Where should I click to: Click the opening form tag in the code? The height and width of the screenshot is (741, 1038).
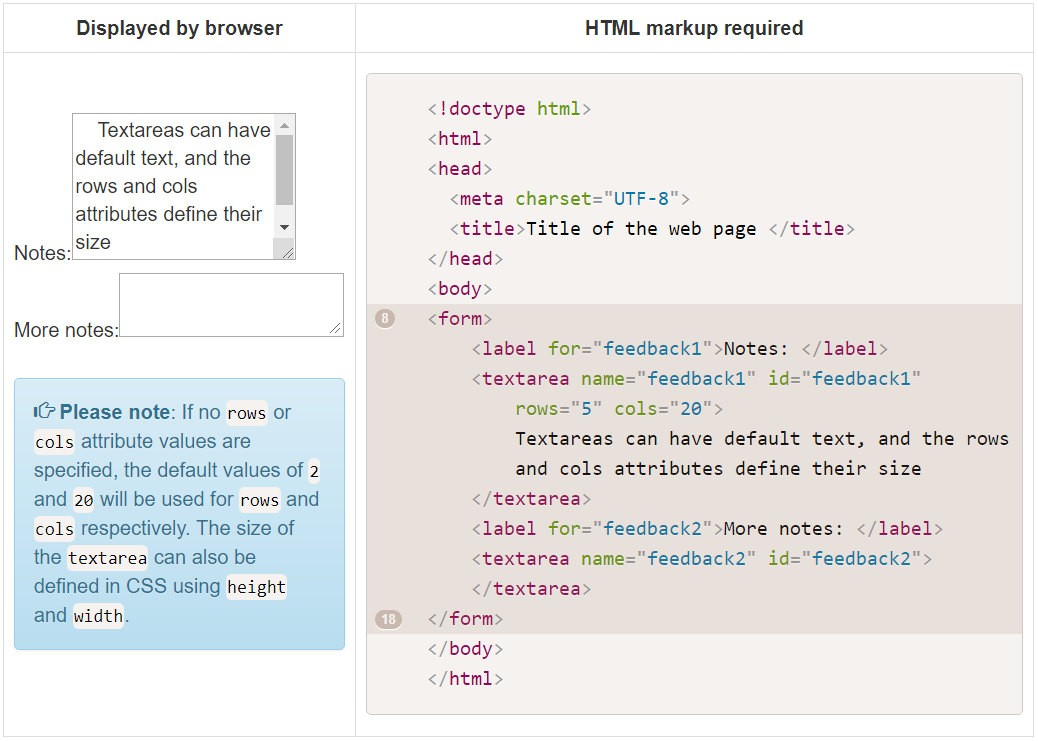(x=459, y=318)
